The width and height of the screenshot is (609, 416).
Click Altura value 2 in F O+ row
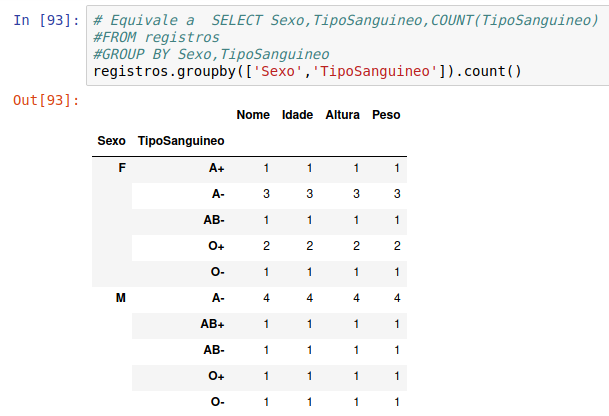(x=356, y=246)
